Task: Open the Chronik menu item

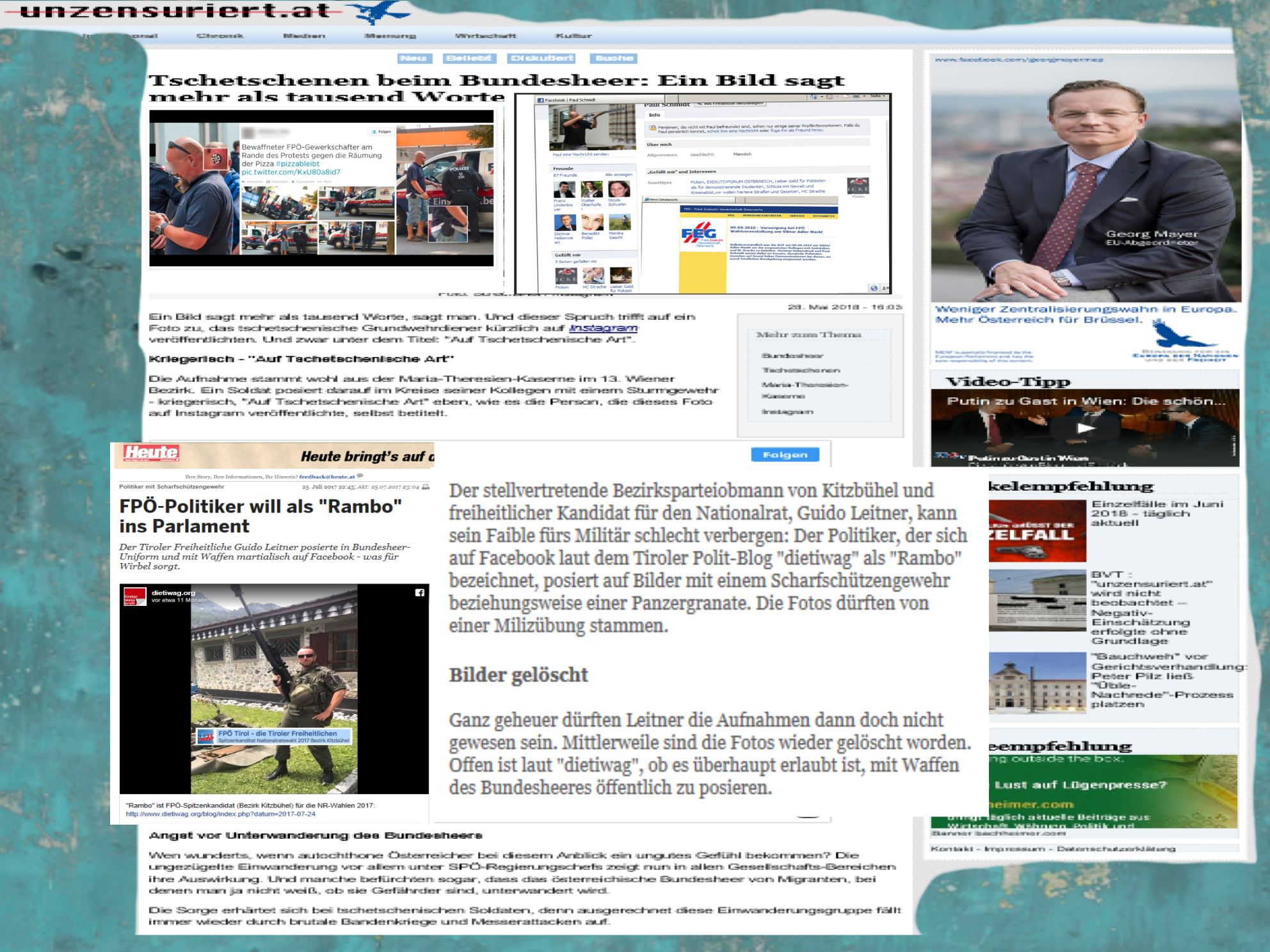Action: [x=220, y=36]
